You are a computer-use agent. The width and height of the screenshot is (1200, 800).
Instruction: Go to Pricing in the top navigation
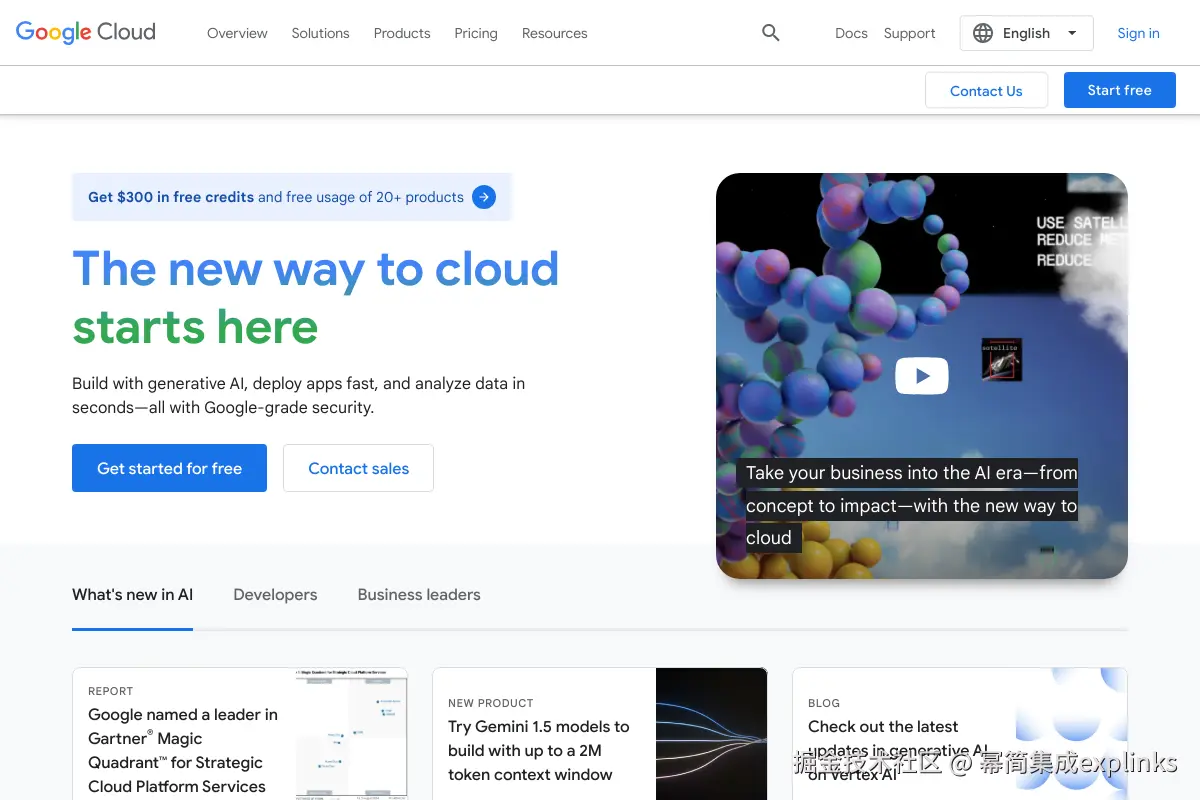(476, 33)
